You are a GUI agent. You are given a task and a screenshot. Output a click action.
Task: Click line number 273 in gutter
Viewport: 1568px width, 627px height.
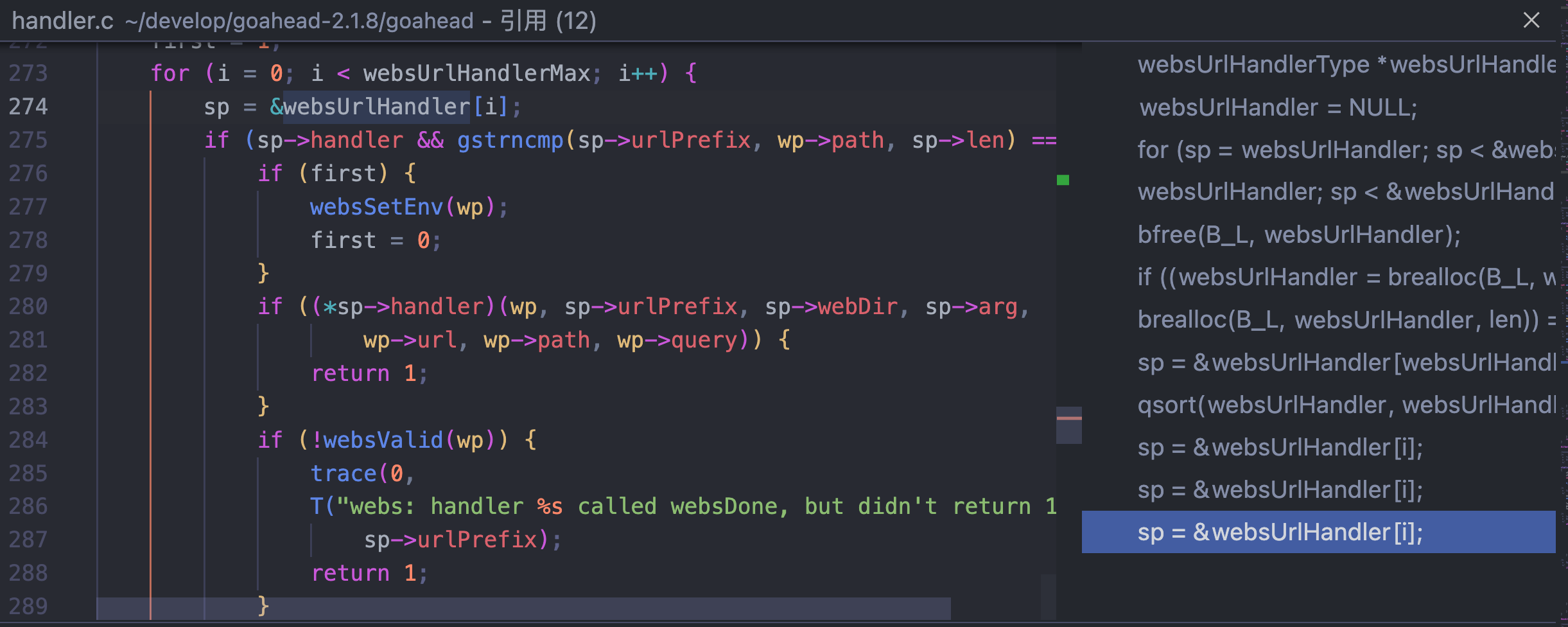pos(28,73)
